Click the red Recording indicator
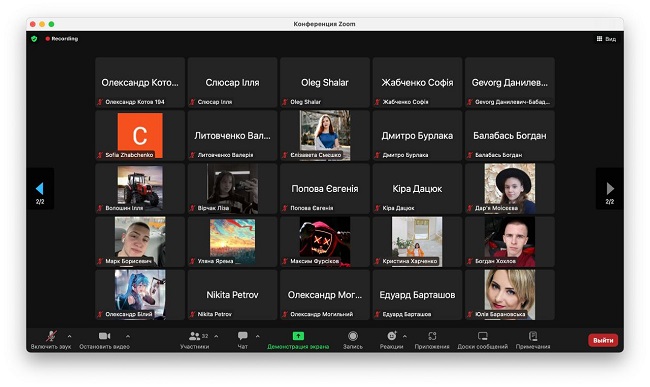Viewport: 650px width, 387px height. (x=62, y=39)
